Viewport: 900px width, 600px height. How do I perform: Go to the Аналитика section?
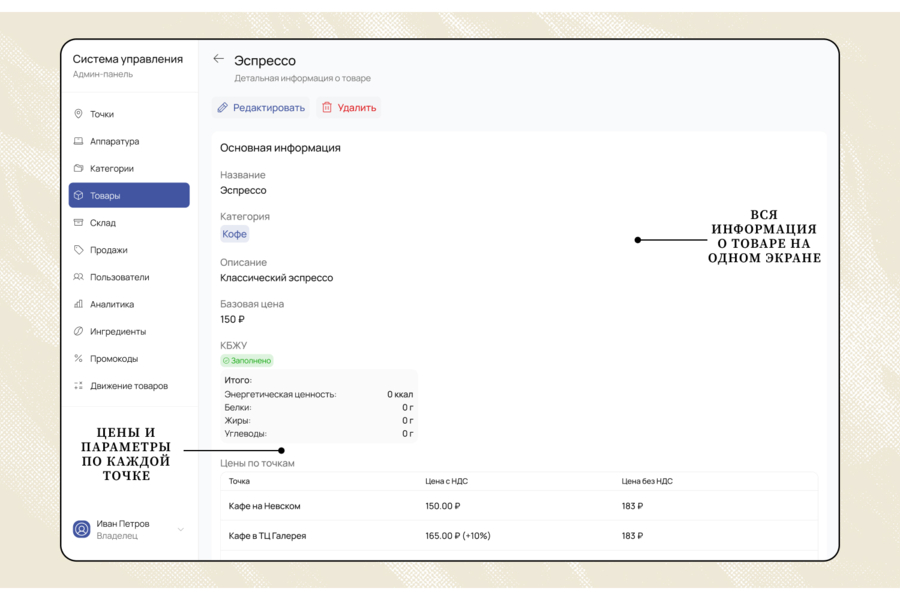coord(129,304)
